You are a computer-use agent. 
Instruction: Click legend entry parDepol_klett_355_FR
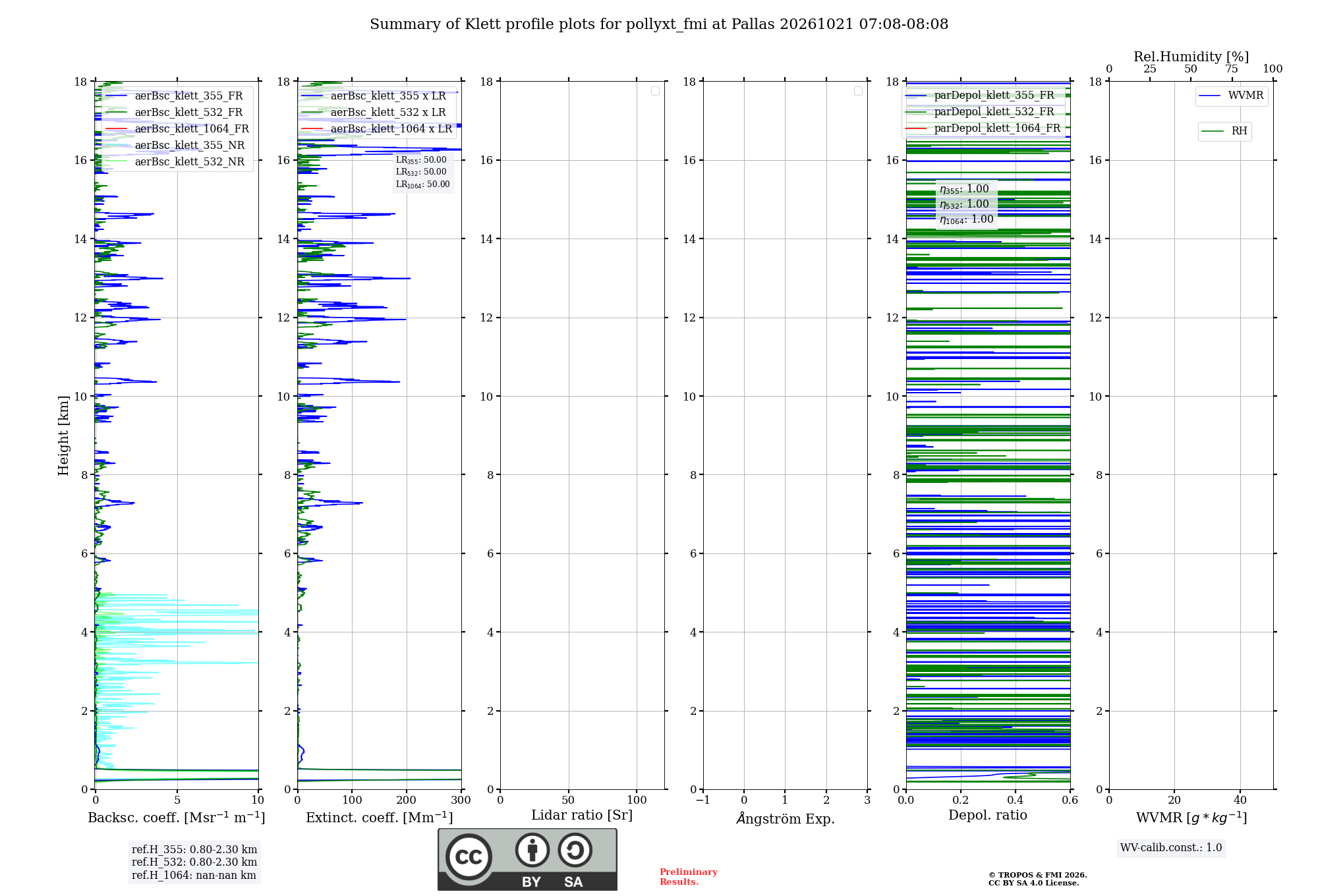980,96
